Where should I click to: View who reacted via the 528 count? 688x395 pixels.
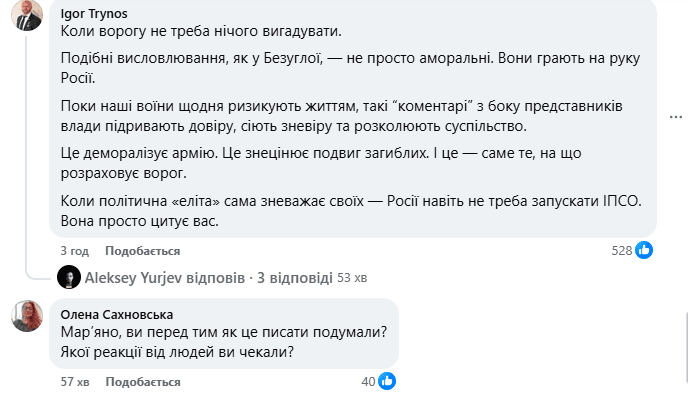[x=622, y=251]
